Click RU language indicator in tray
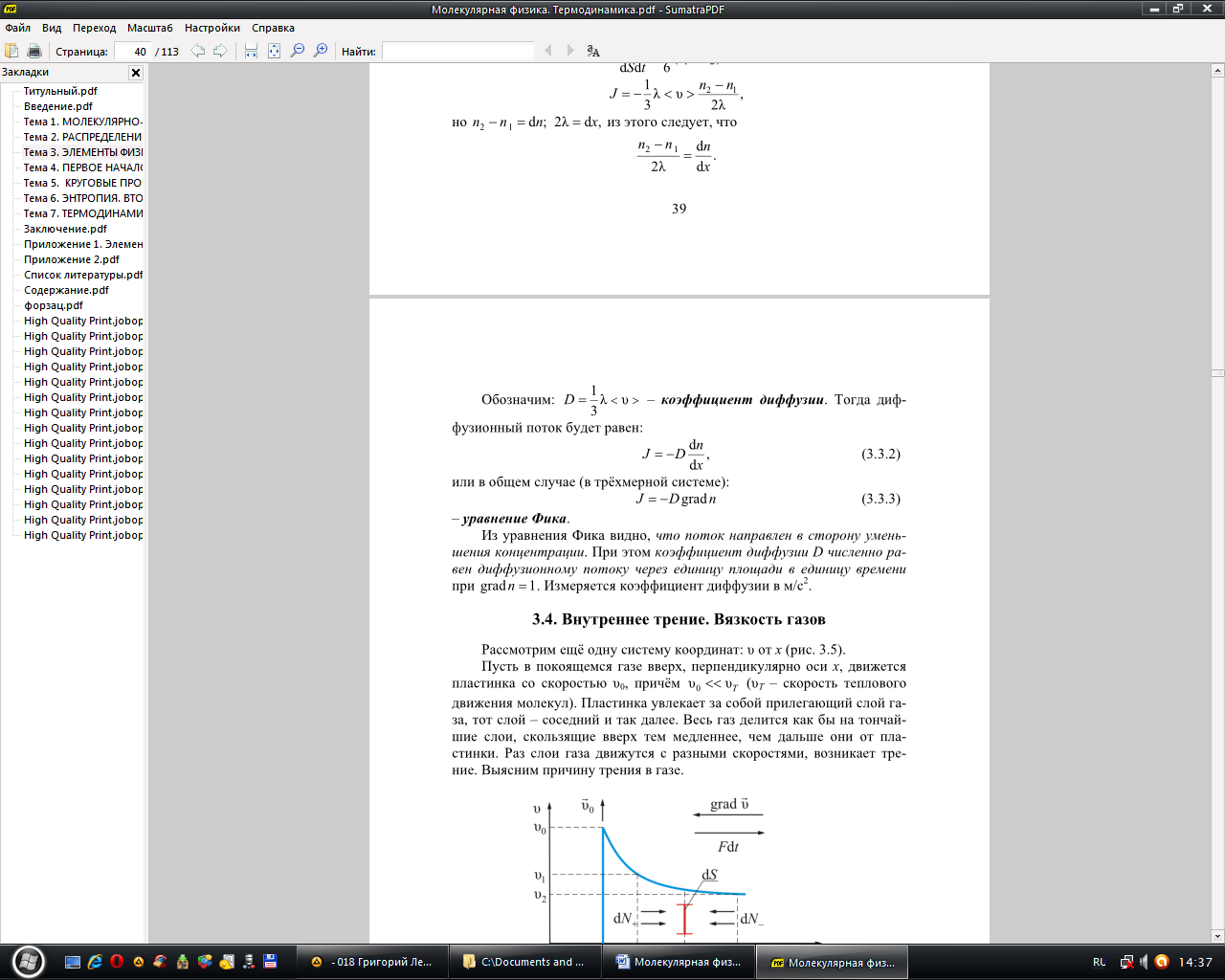 tap(1099, 962)
